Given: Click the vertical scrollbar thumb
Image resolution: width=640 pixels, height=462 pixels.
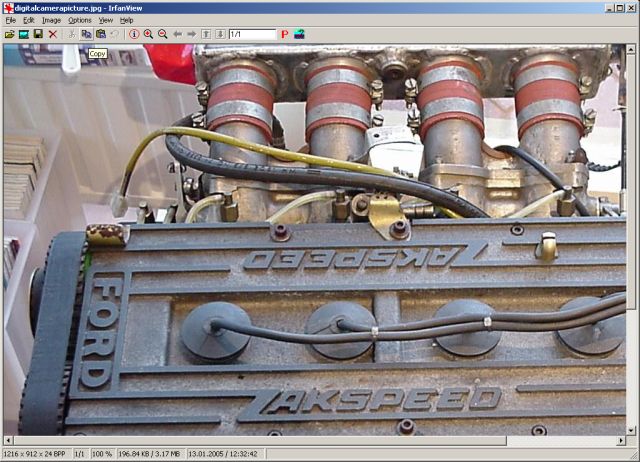Looking at the screenshot, I should click(x=631, y=182).
